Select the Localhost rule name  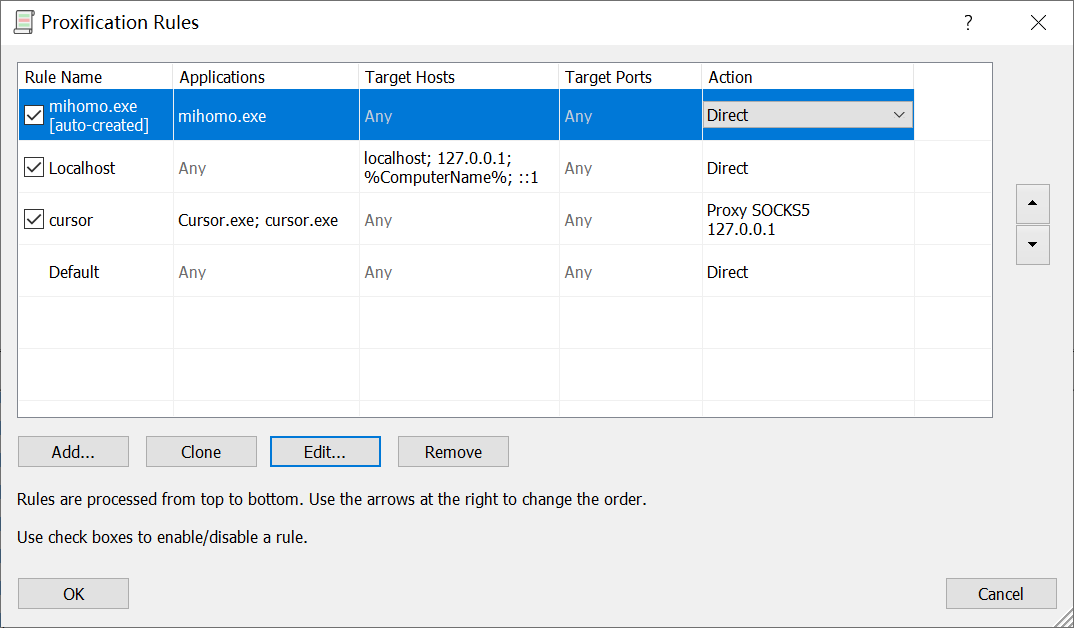coord(82,168)
